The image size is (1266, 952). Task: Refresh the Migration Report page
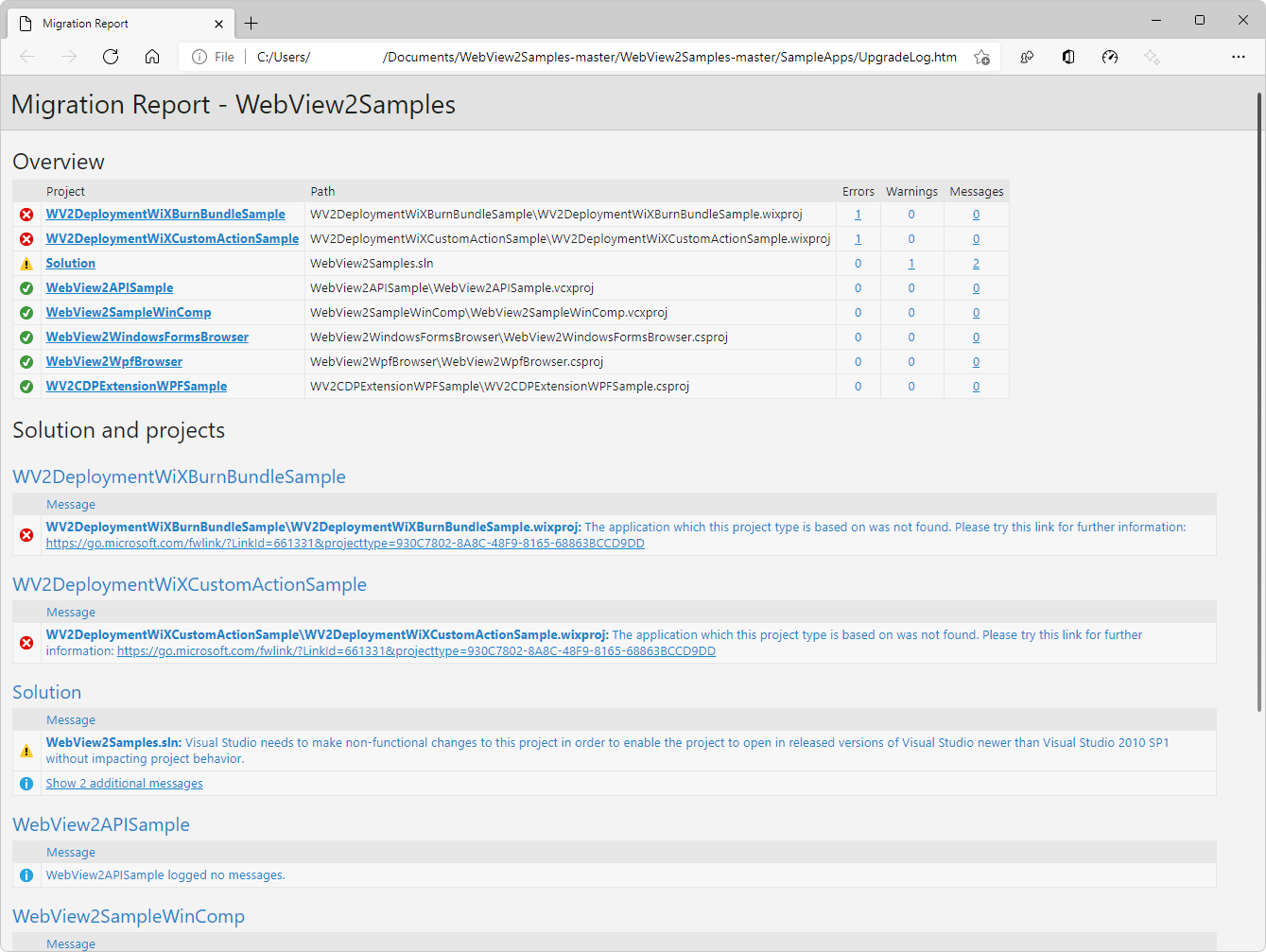[x=110, y=57]
